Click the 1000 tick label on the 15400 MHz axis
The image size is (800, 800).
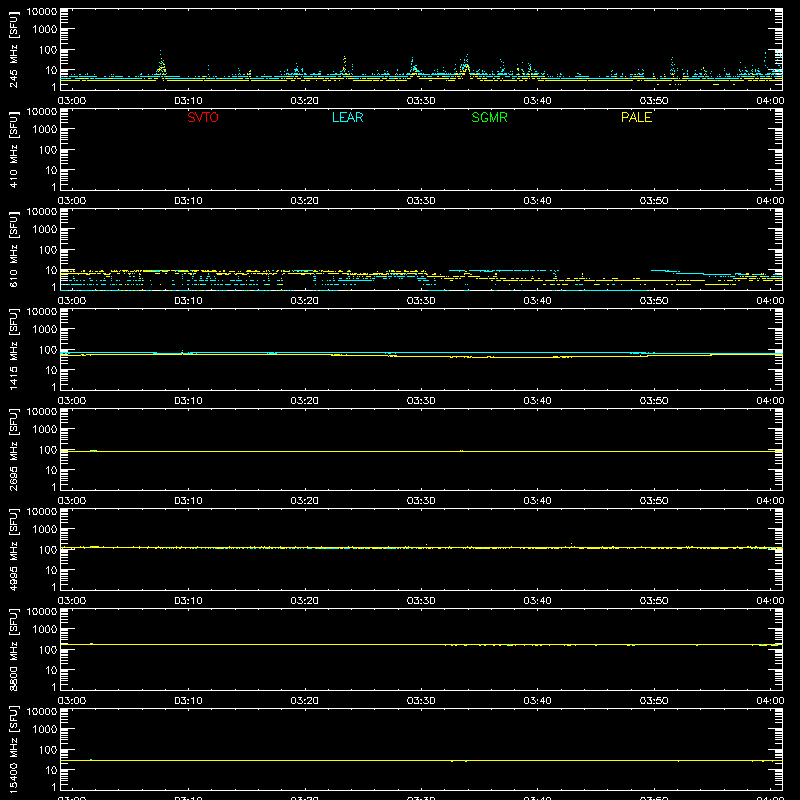click(x=45, y=730)
